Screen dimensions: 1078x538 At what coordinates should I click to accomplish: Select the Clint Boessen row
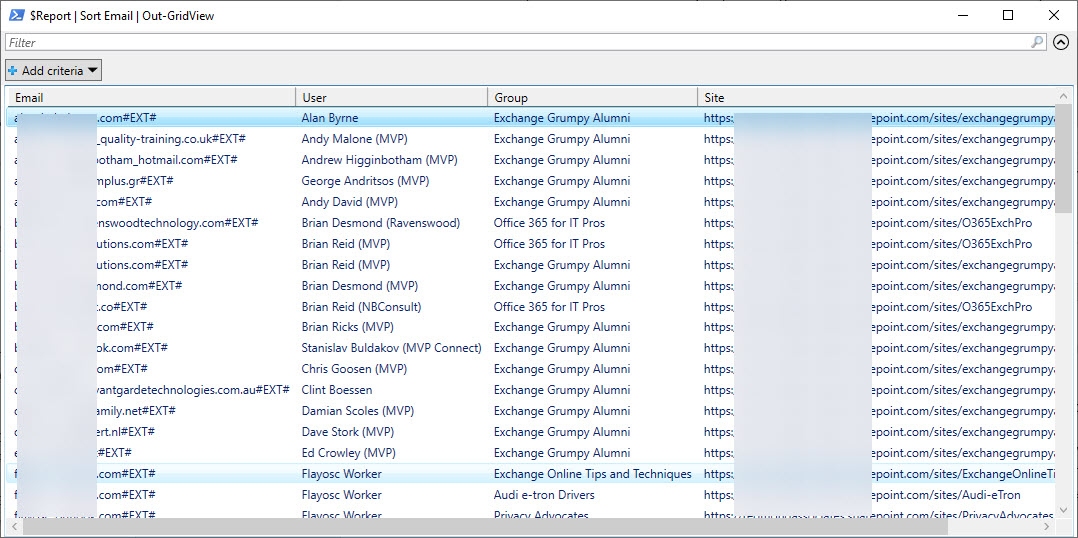point(336,390)
